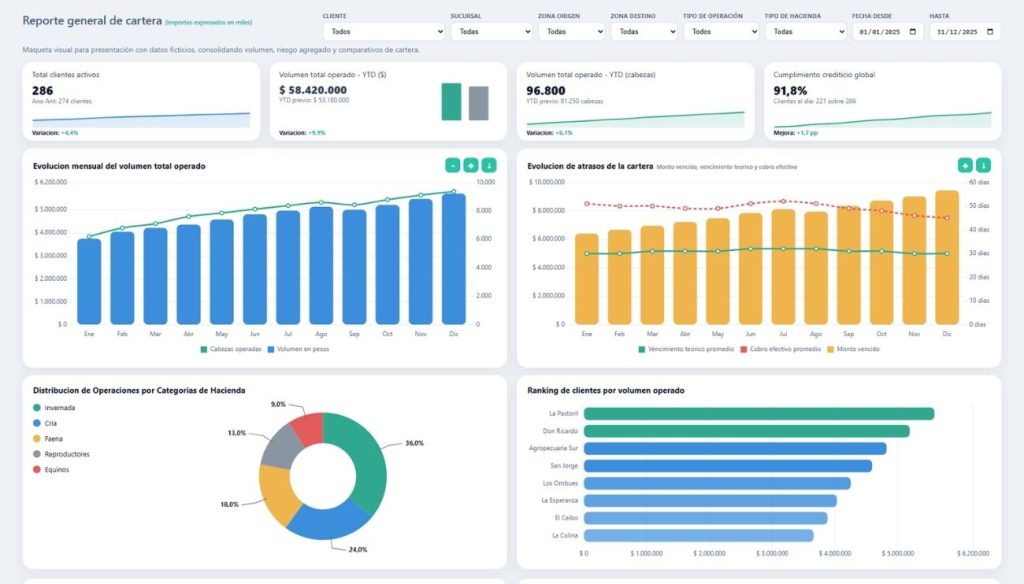This screenshot has height=584, width=1024.
Task: Click the plus icon on monthly volume chart
Action: tap(471, 165)
